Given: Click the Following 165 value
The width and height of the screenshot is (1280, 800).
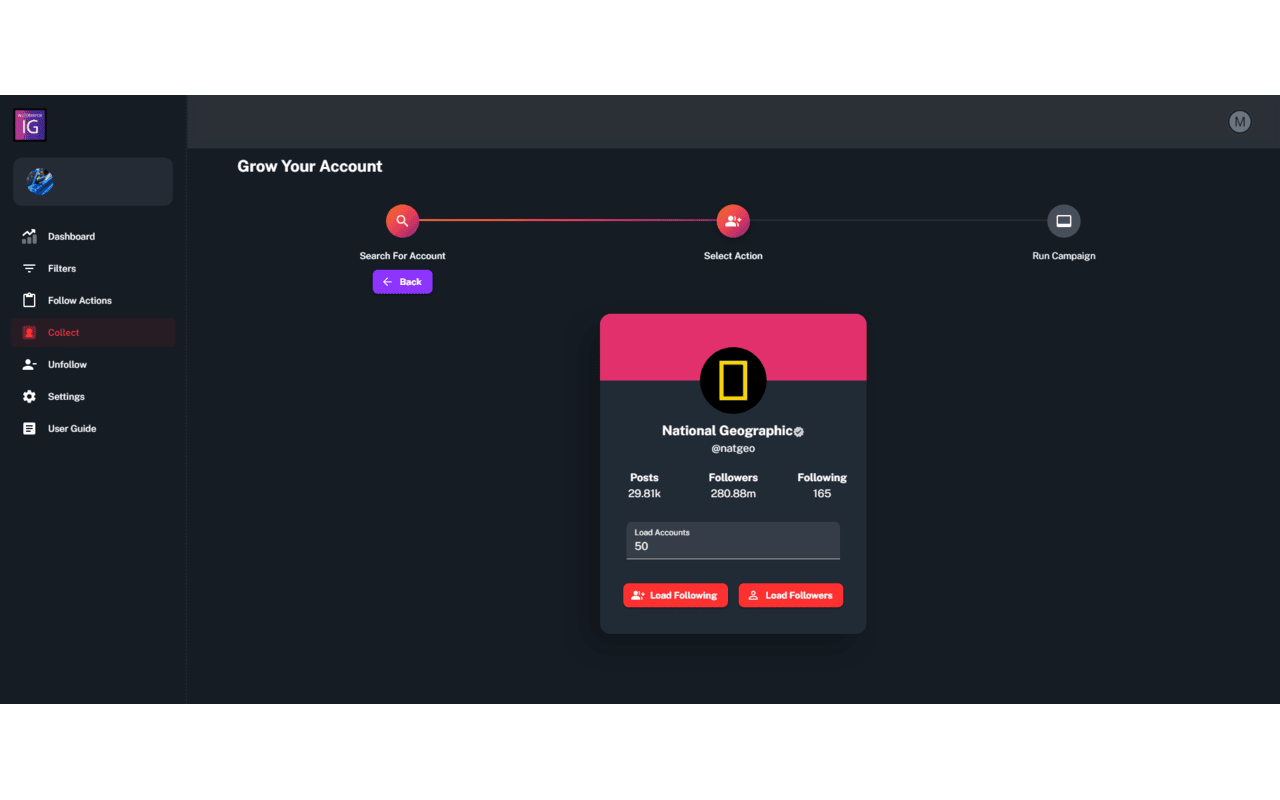Looking at the screenshot, I should coord(822,494).
